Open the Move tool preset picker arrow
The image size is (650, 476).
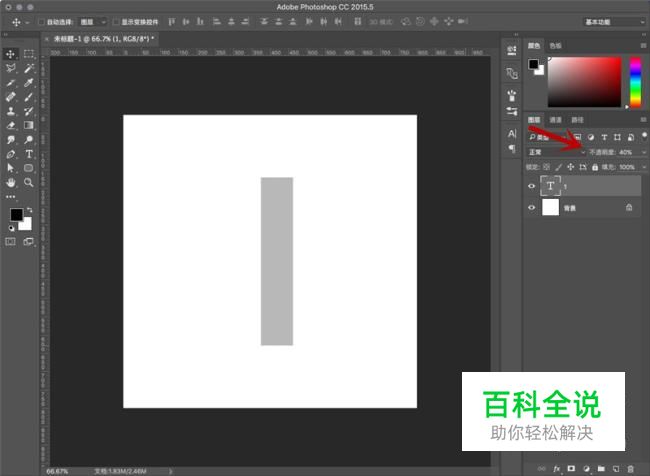(x=27, y=22)
